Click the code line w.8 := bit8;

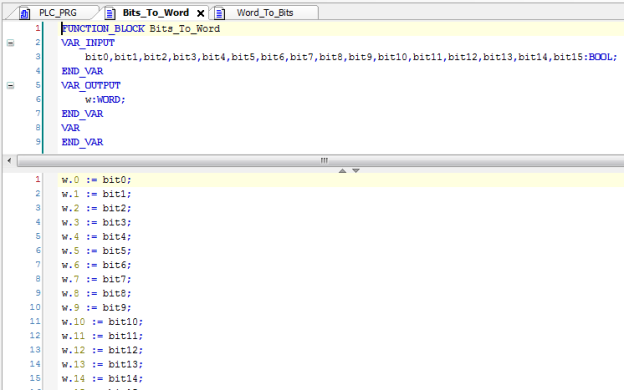(96, 293)
